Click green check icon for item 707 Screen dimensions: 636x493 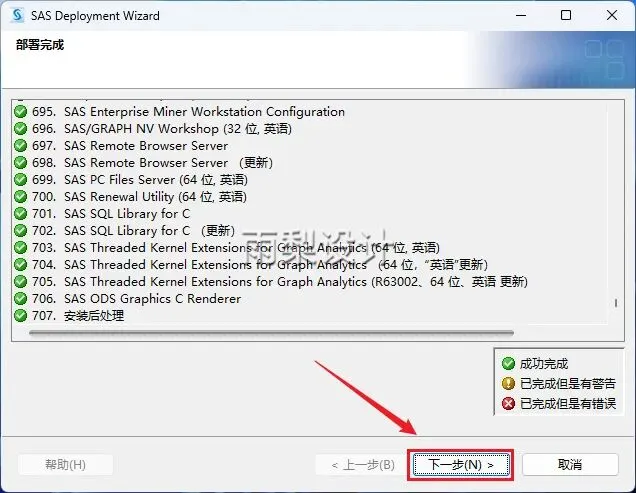[x=20, y=316]
